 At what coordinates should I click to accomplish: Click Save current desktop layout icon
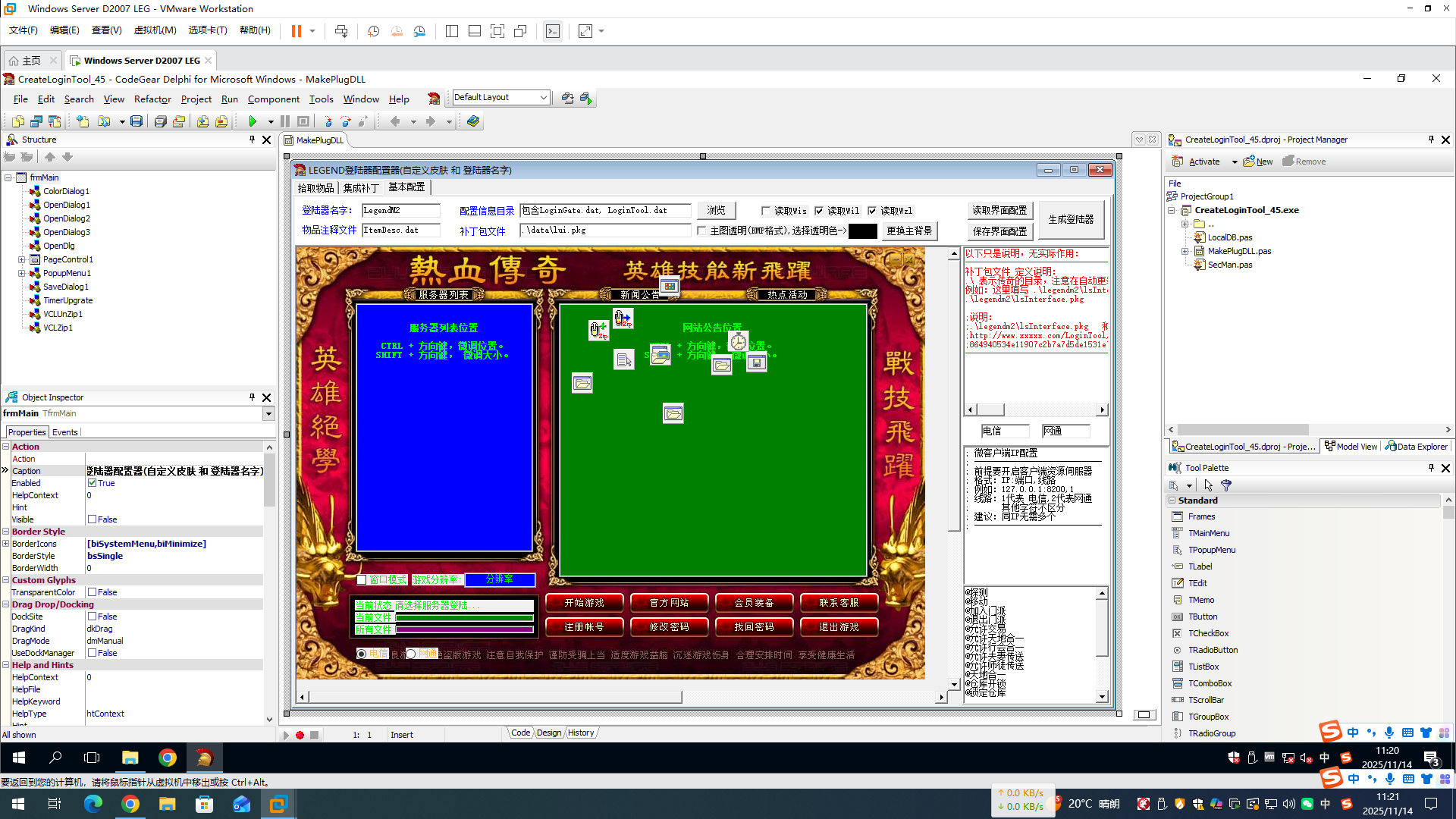click(x=567, y=98)
